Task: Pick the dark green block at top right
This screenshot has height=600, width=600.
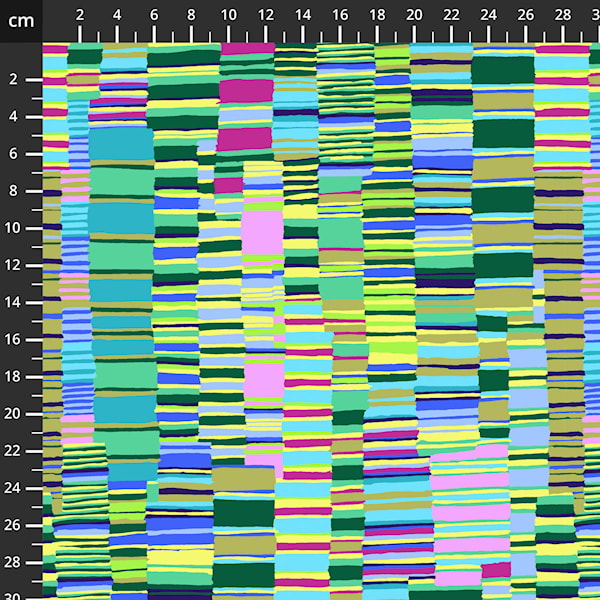Action: (x=502, y=70)
